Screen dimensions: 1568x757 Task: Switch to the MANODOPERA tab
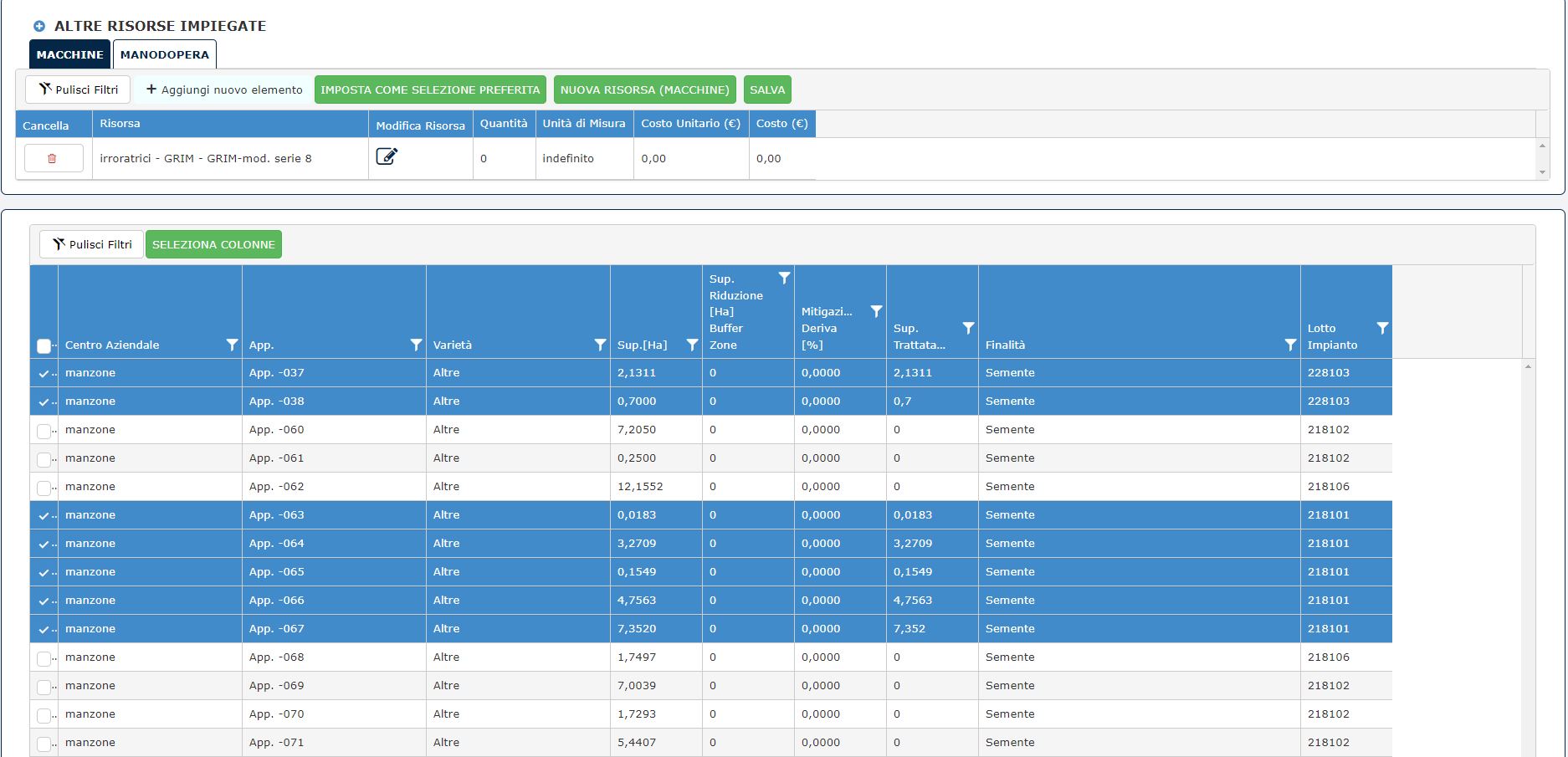[165, 54]
